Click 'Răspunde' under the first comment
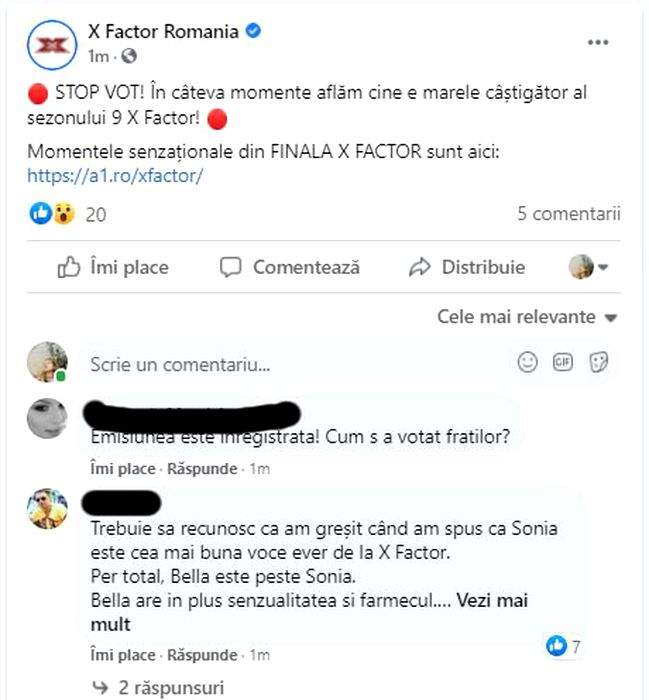This screenshot has width=649, height=700. [202, 469]
